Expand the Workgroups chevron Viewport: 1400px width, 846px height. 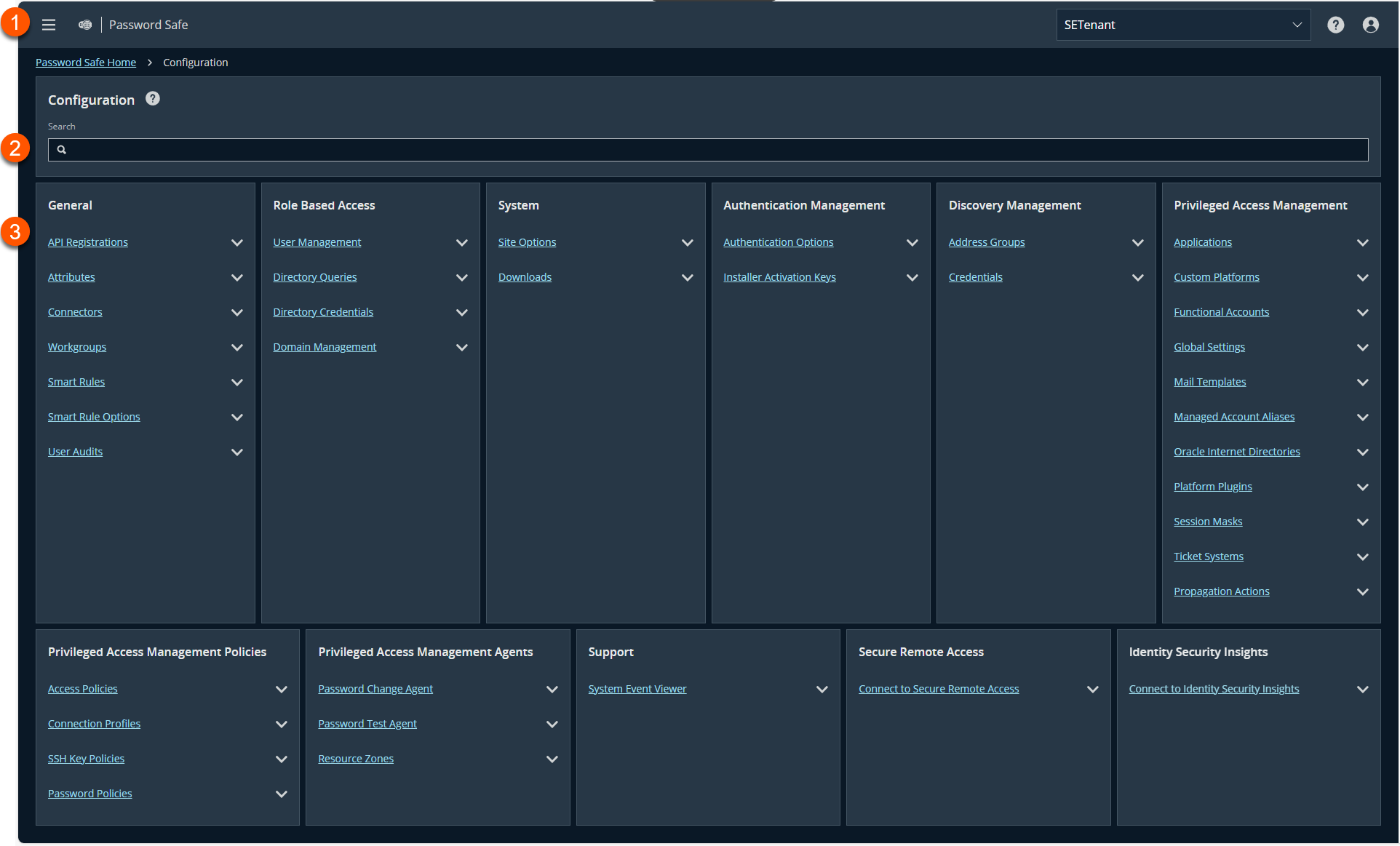pyautogui.click(x=236, y=347)
